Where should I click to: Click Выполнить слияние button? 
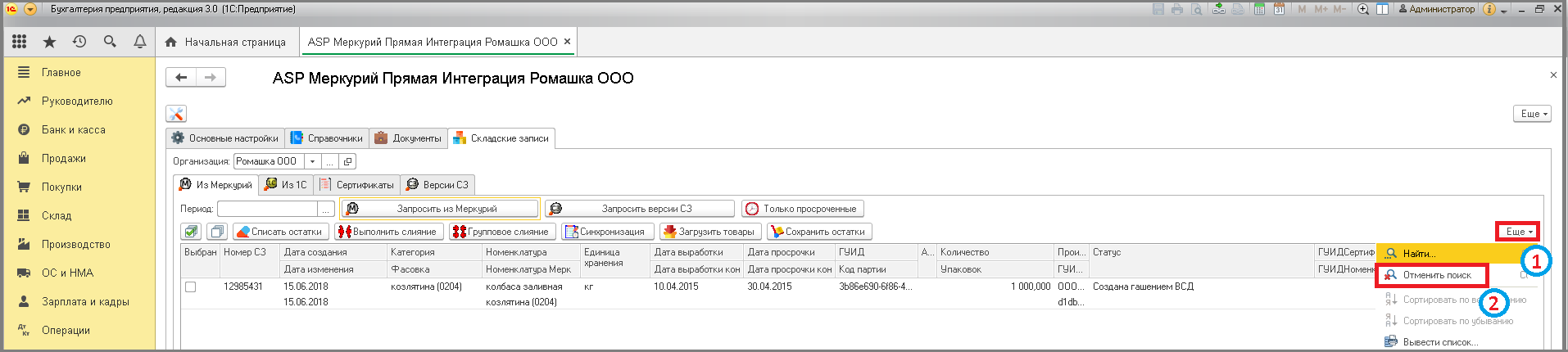[x=389, y=232]
